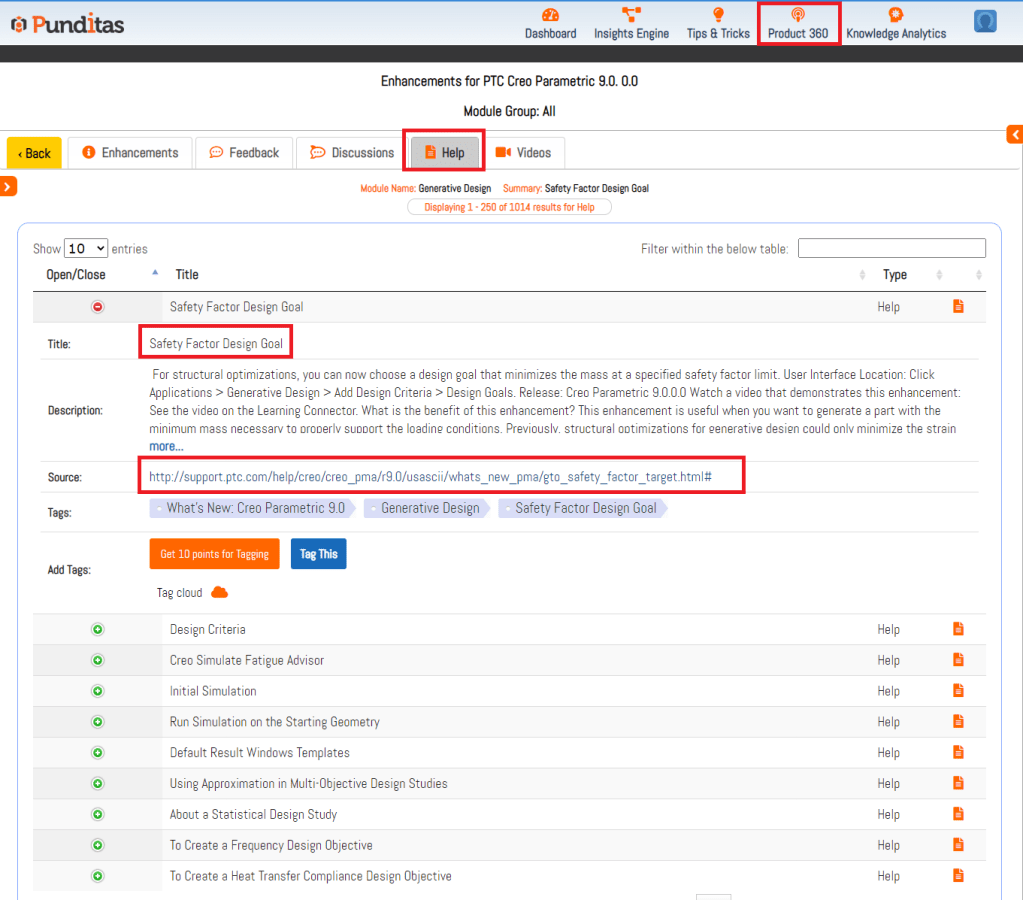Switch to the Videos tab
The image size is (1023, 900).
pyautogui.click(x=524, y=153)
